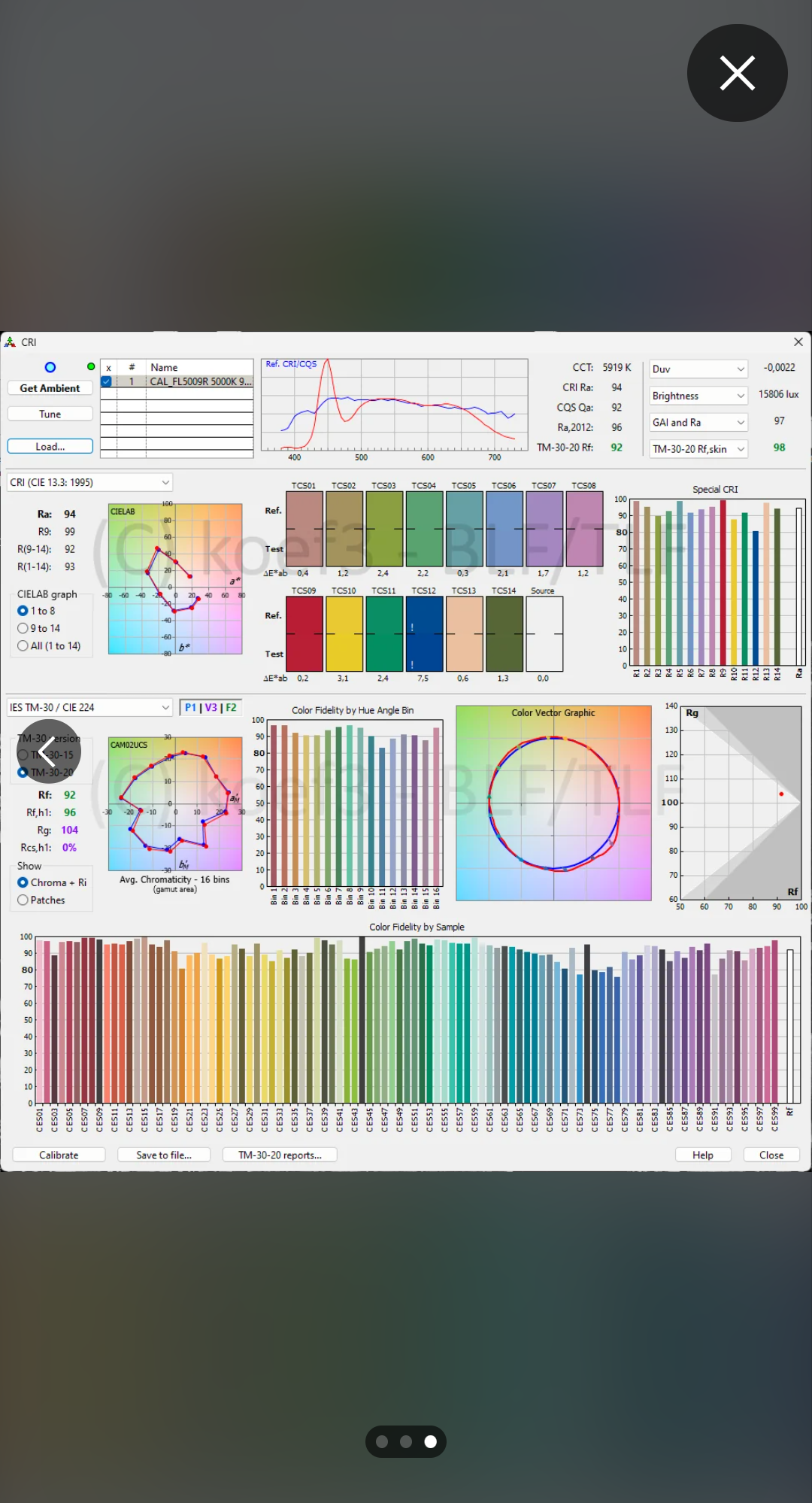Tap the first page indicator dot
Screen dimensions: 812x1503
(x=382, y=1441)
